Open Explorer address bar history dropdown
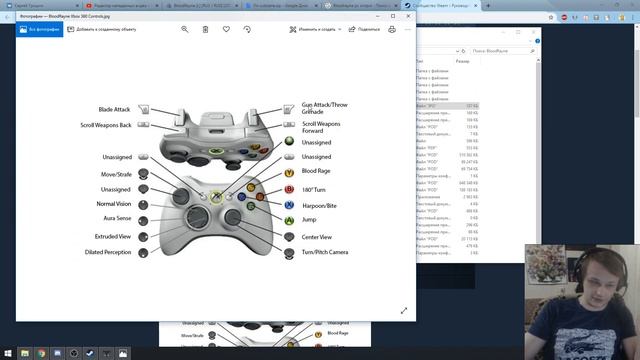This screenshot has height=360, width=640. pyautogui.click(x=457, y=51)
